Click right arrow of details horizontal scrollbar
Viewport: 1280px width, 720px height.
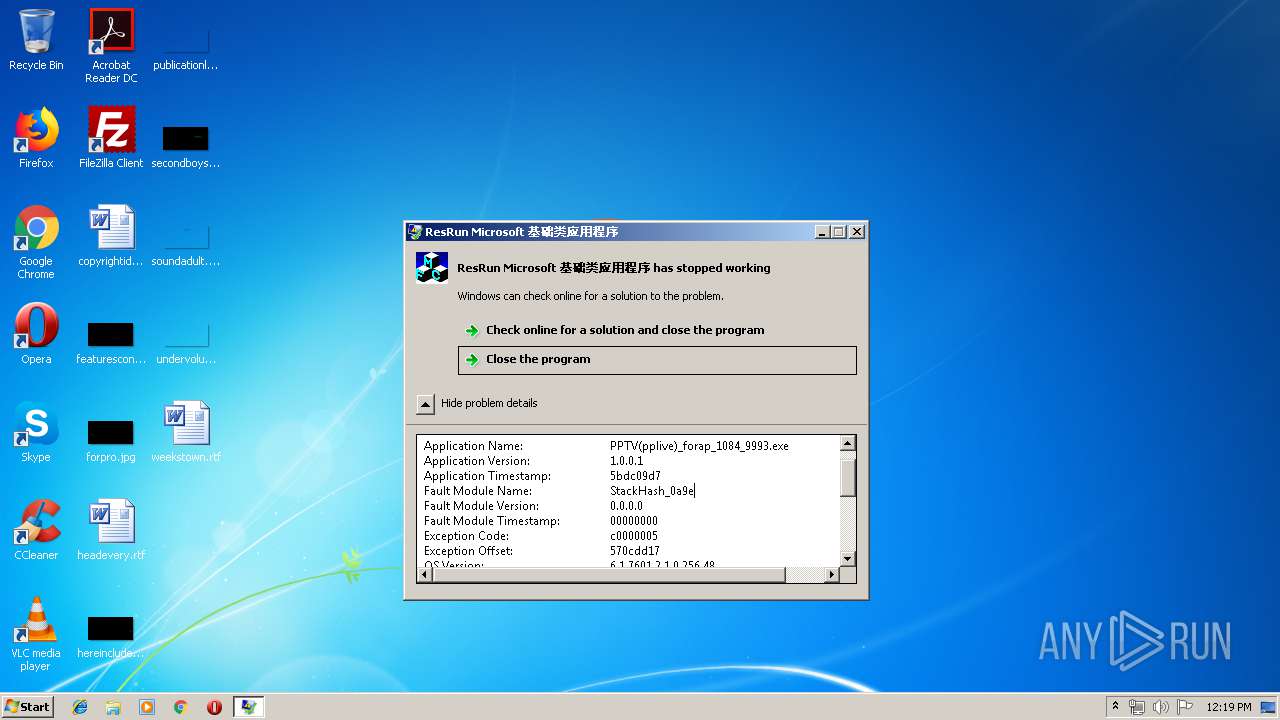pos(831,575)
